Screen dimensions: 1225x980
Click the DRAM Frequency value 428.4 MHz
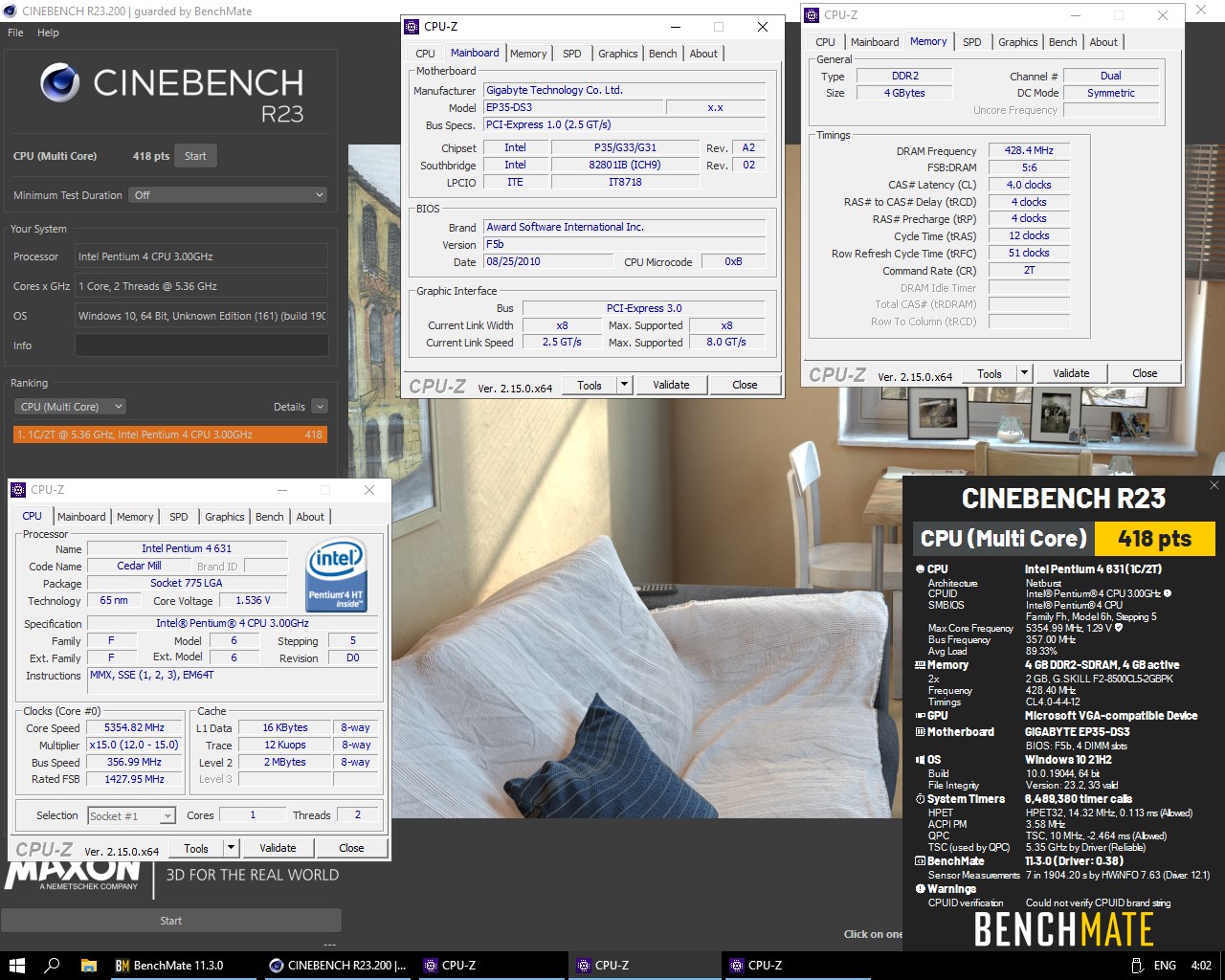1029,150
